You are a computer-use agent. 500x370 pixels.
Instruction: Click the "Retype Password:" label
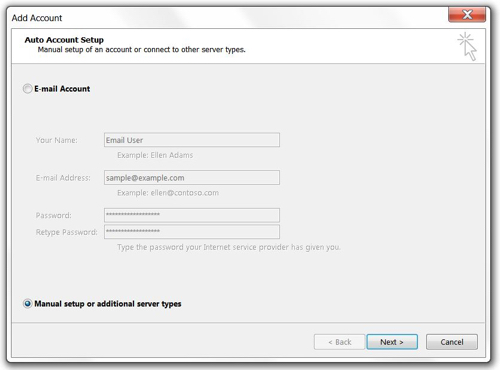click(67, 232)
